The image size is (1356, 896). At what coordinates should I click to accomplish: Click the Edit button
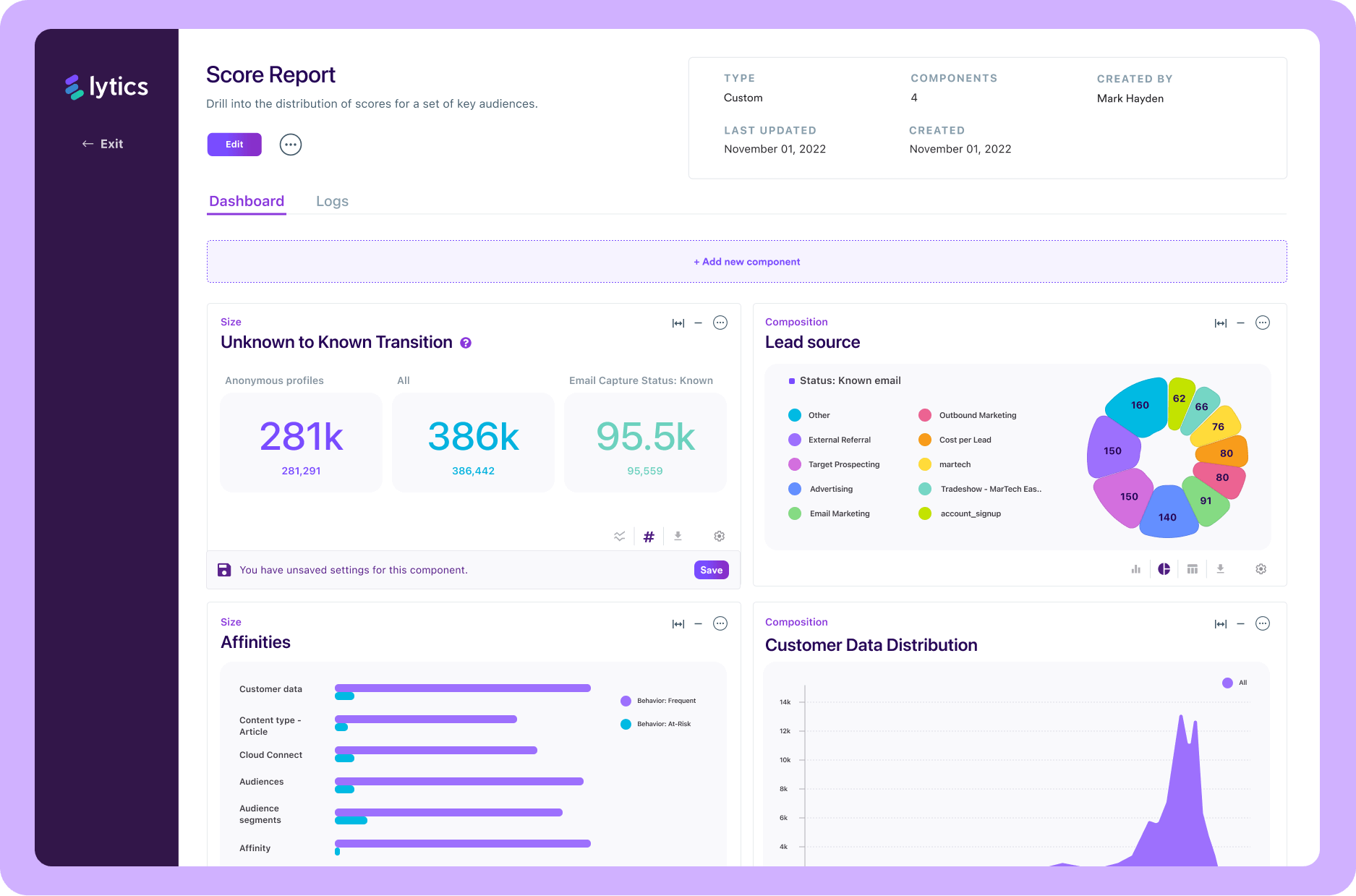point(234,145)
